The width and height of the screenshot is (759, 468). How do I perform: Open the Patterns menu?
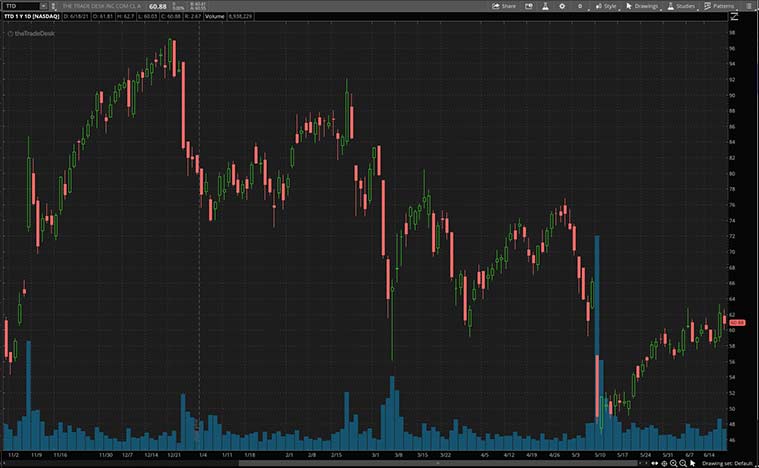pos(719,6)
